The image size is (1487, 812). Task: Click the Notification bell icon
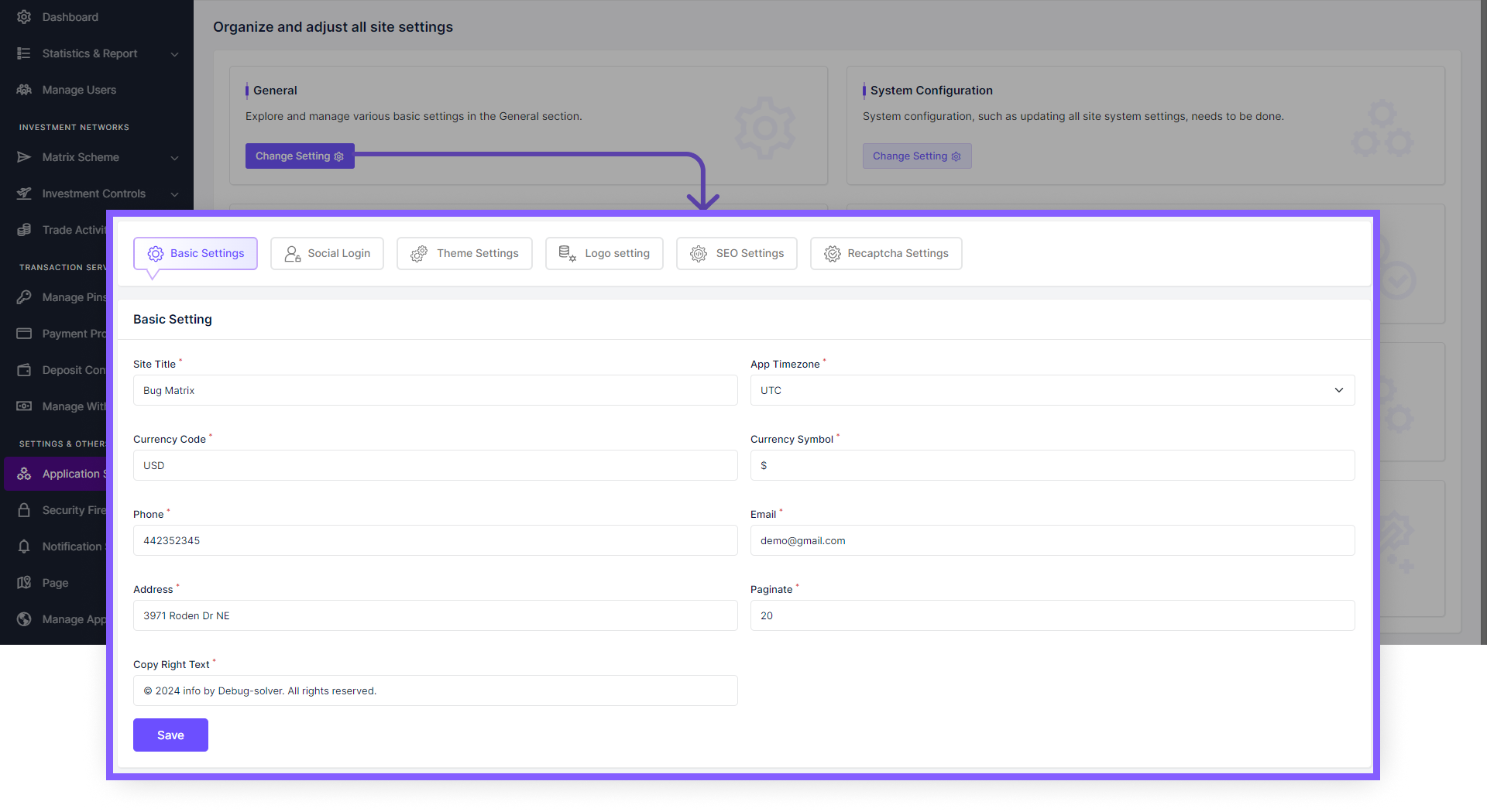[x=24, y=546]
